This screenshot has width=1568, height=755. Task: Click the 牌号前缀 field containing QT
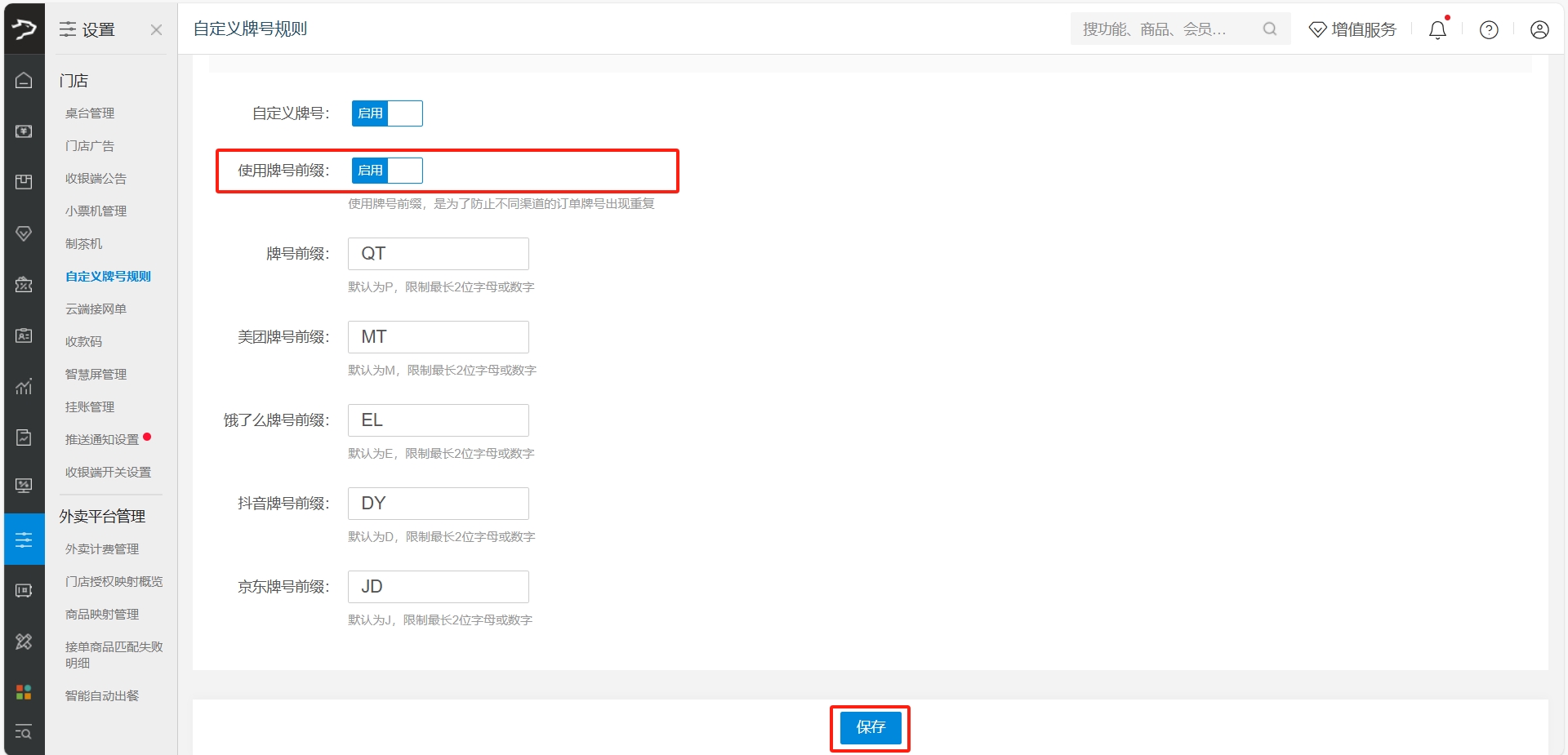coord(439,254)
